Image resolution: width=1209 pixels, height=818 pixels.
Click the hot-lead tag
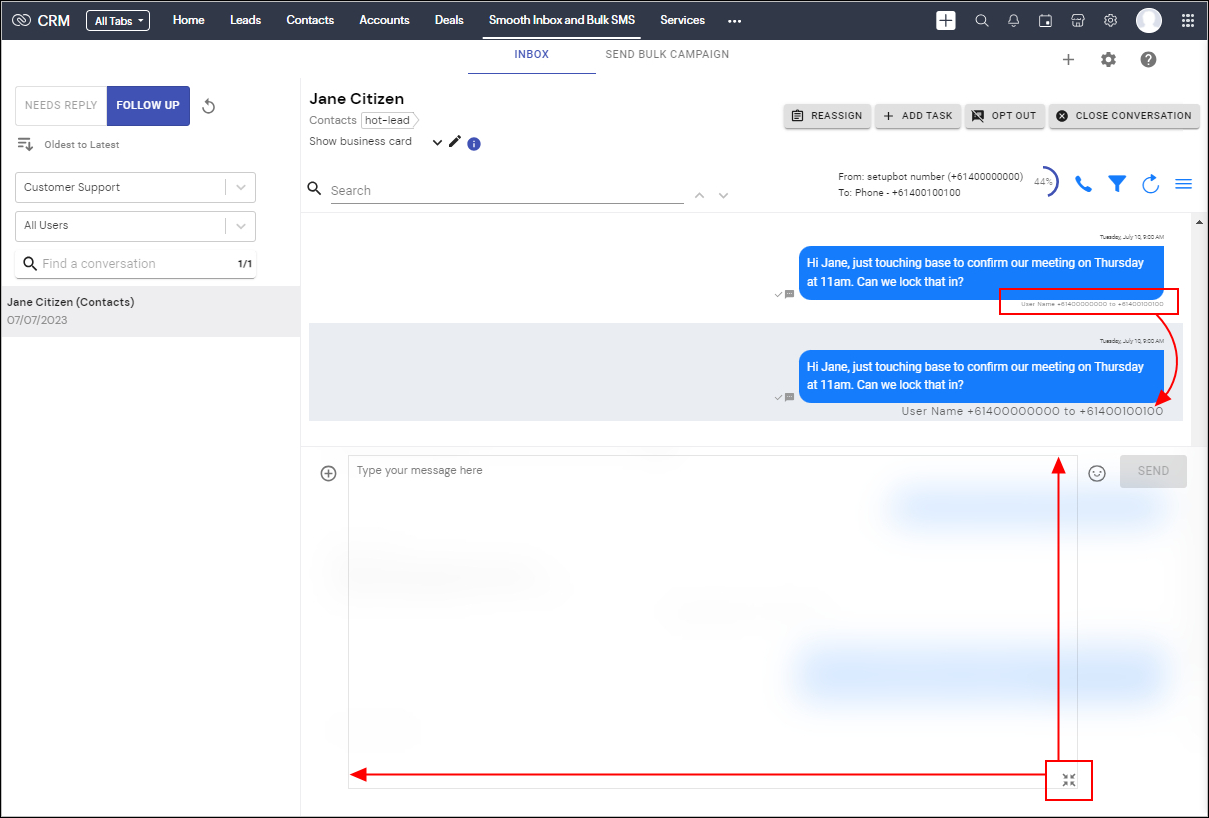pos(388,120)
